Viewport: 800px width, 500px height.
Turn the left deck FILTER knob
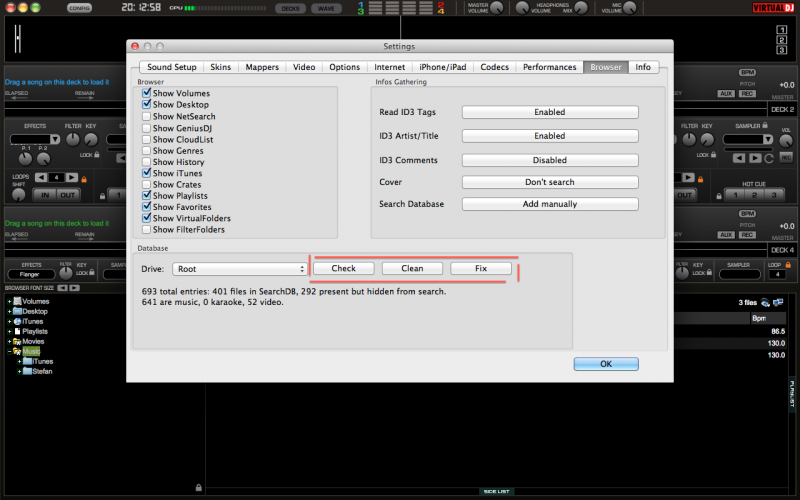pyautogui.click(x=73, y=139)
